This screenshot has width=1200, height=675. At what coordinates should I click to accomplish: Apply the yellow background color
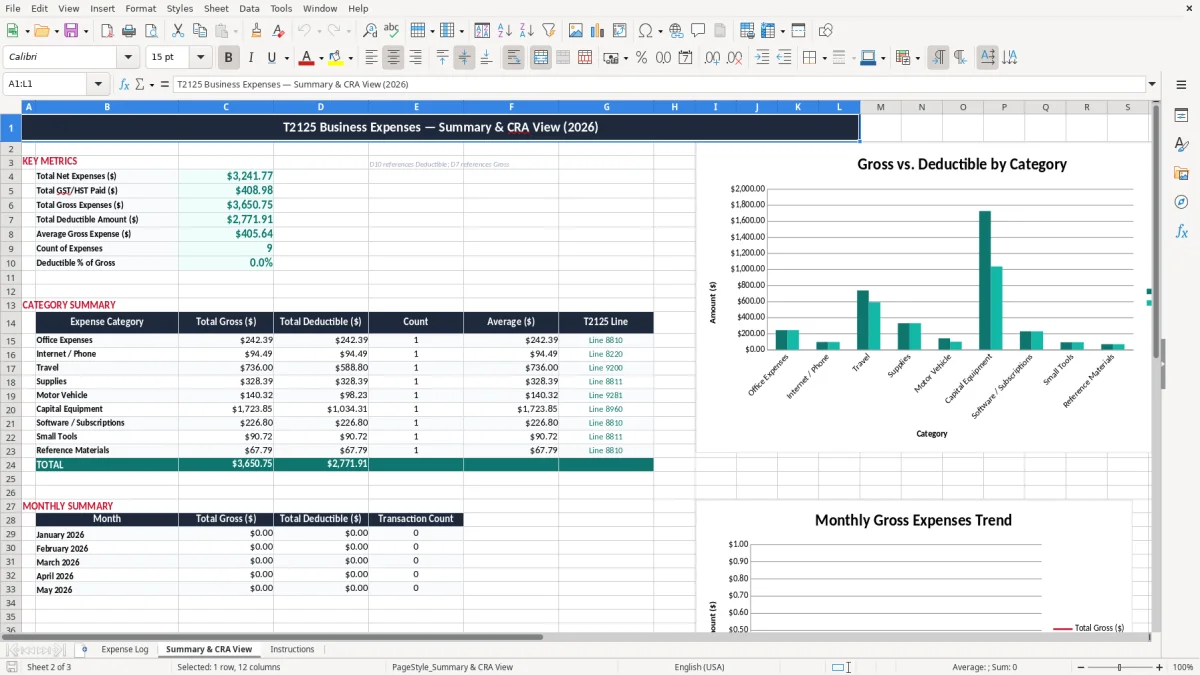[x=336, y=58]
